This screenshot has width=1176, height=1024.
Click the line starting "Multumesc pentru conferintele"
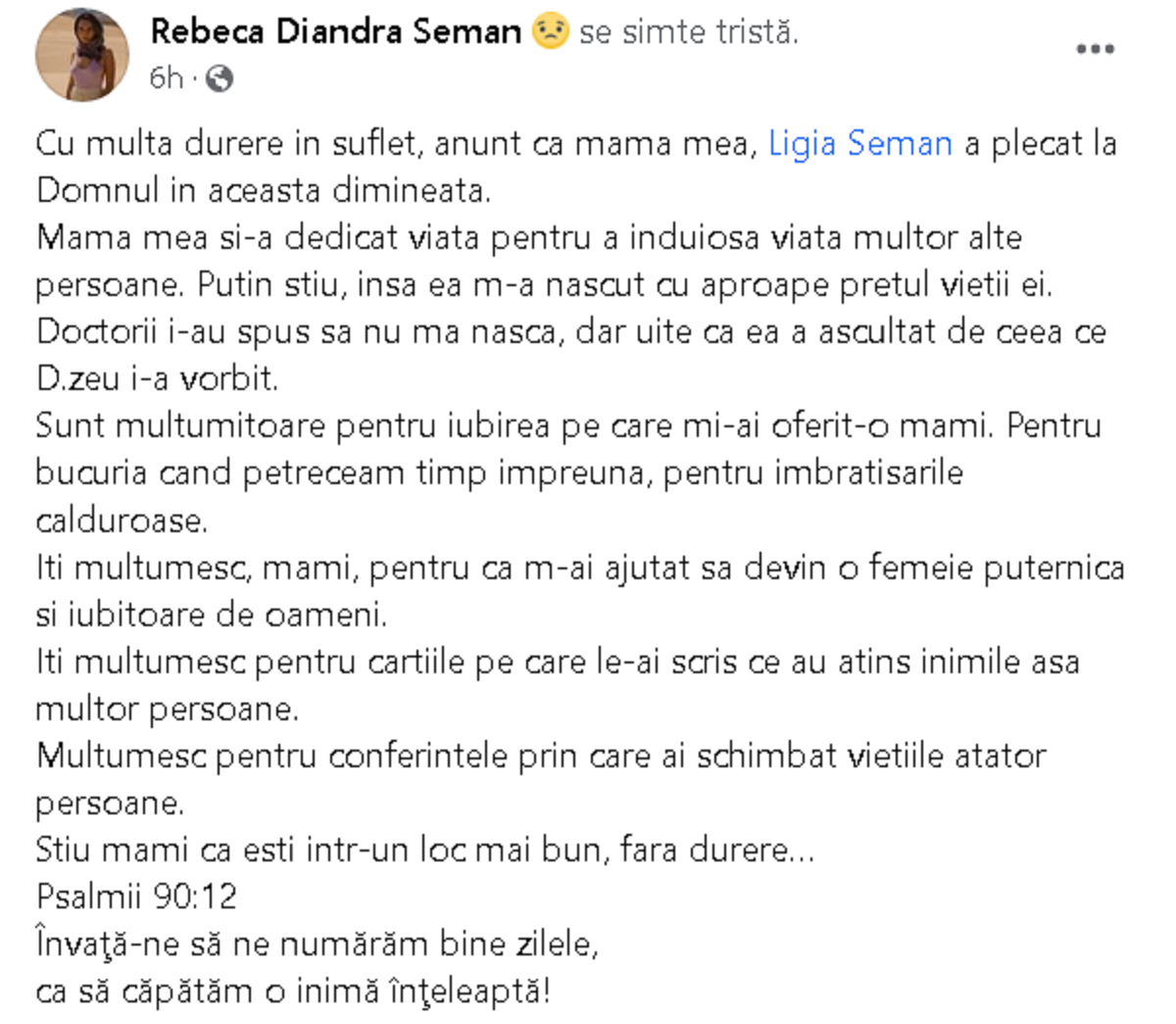click(x=541, y=756)
